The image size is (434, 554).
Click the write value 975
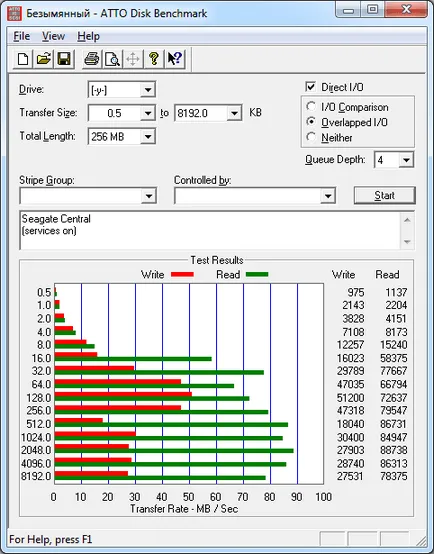click(356, 292)
